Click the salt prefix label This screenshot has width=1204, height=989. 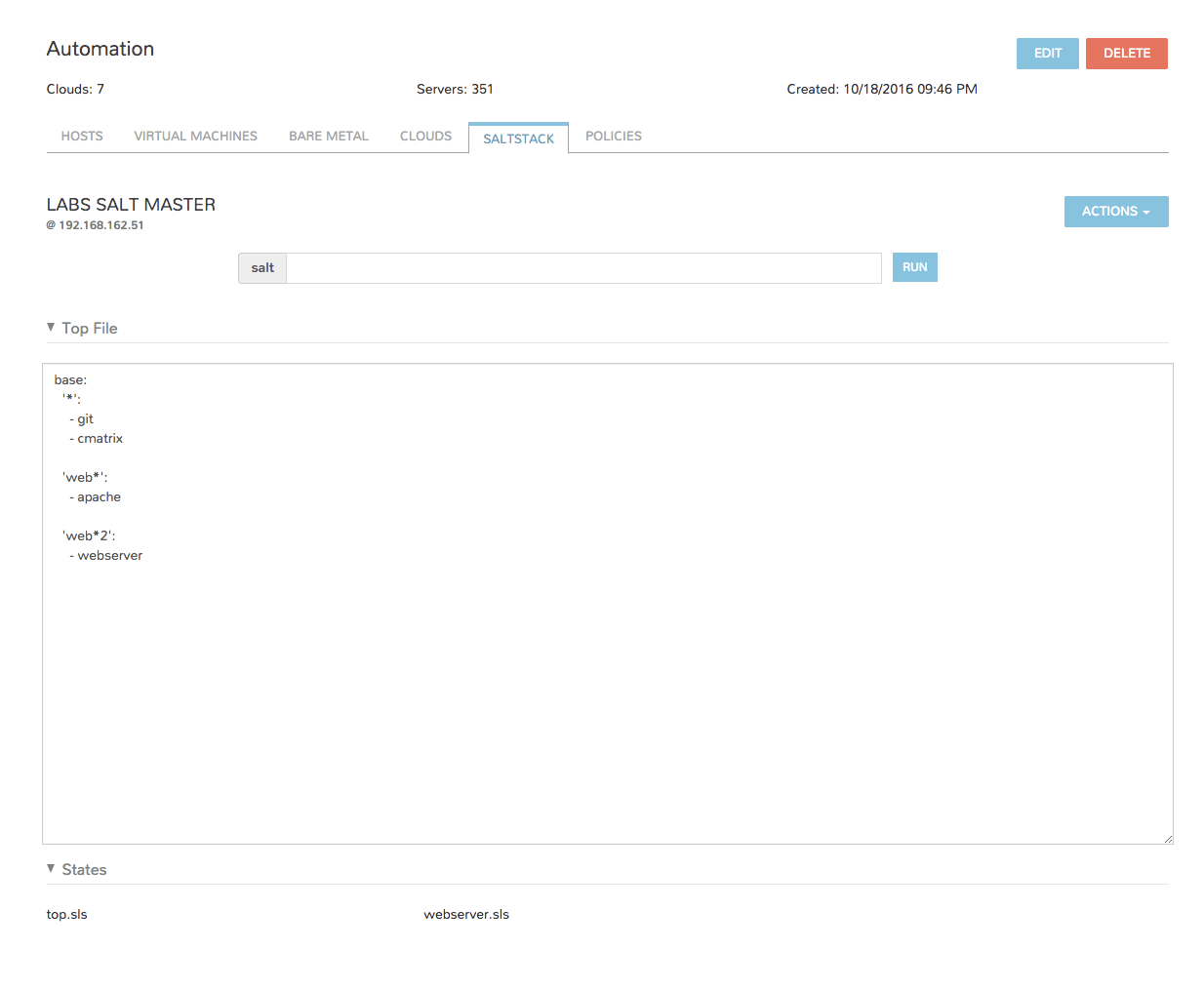262,268
